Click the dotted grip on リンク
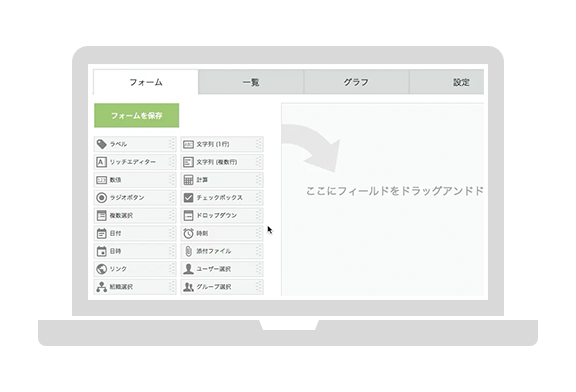This screenshot has width=576, height=392. (x=172, y=269)
